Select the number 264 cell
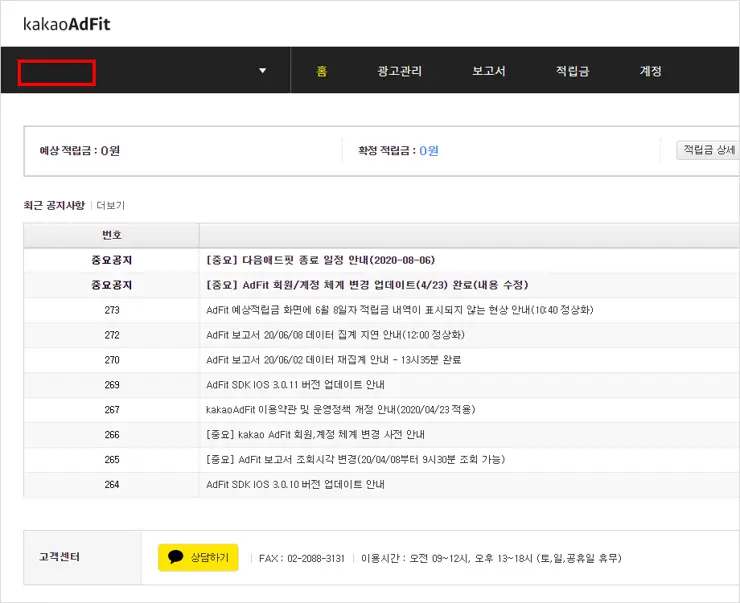 point(112,485)
